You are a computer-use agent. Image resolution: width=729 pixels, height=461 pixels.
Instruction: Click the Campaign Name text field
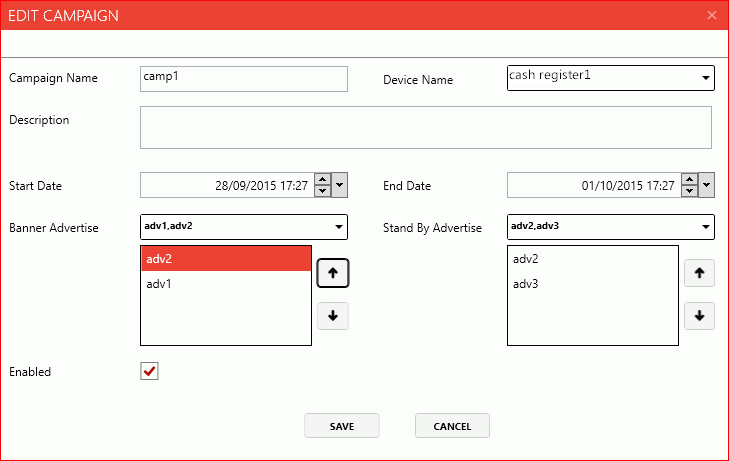pos(244,79)
